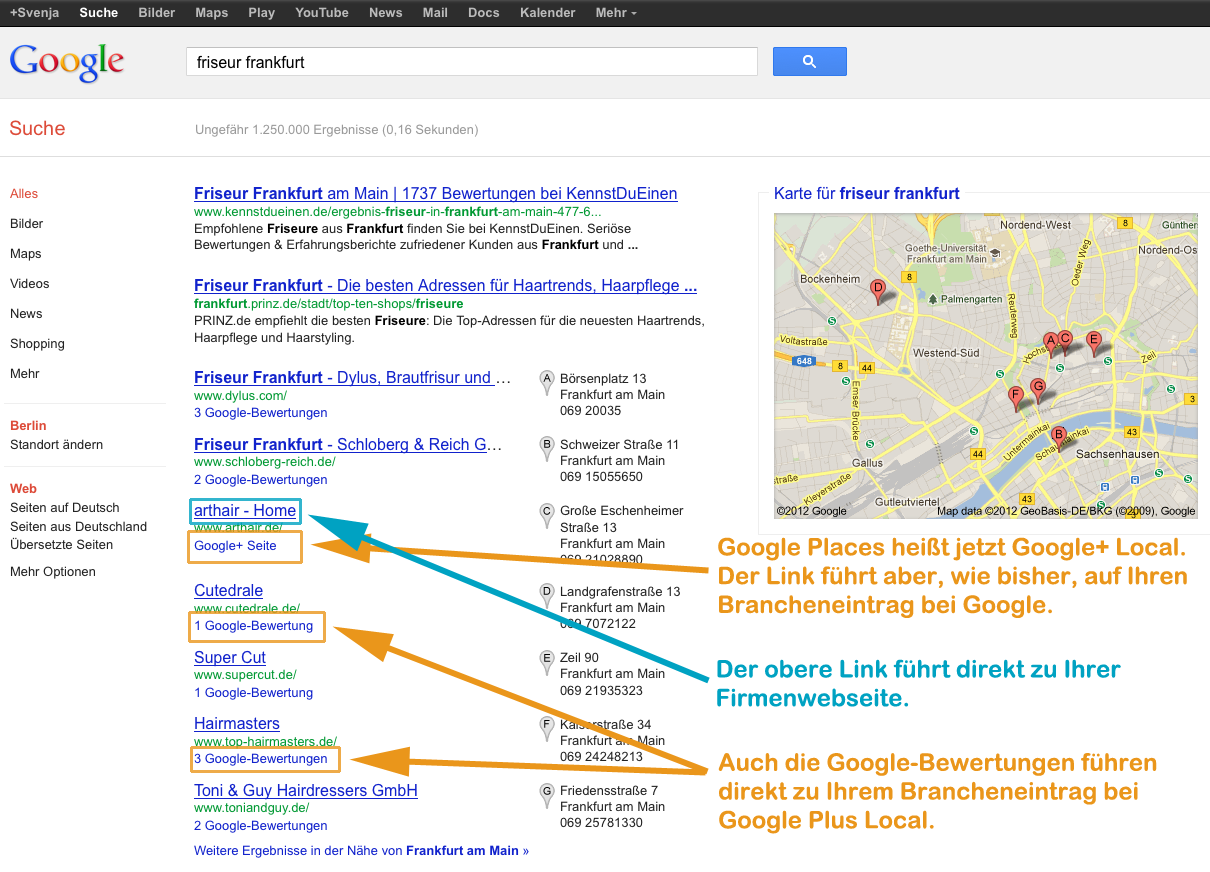Click the Google logo

67,62
